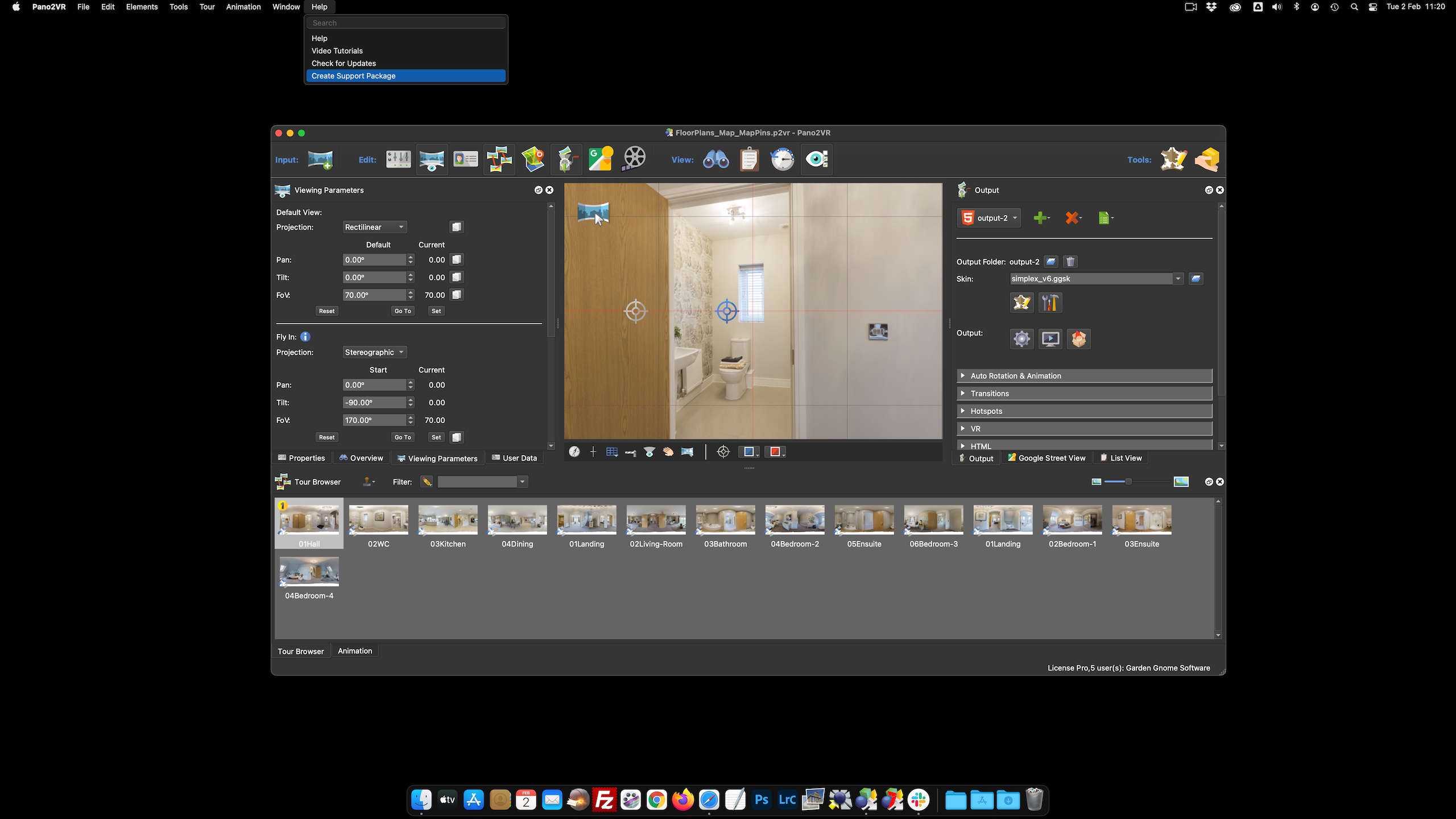Click the Help menu search field

pos(406,23)
